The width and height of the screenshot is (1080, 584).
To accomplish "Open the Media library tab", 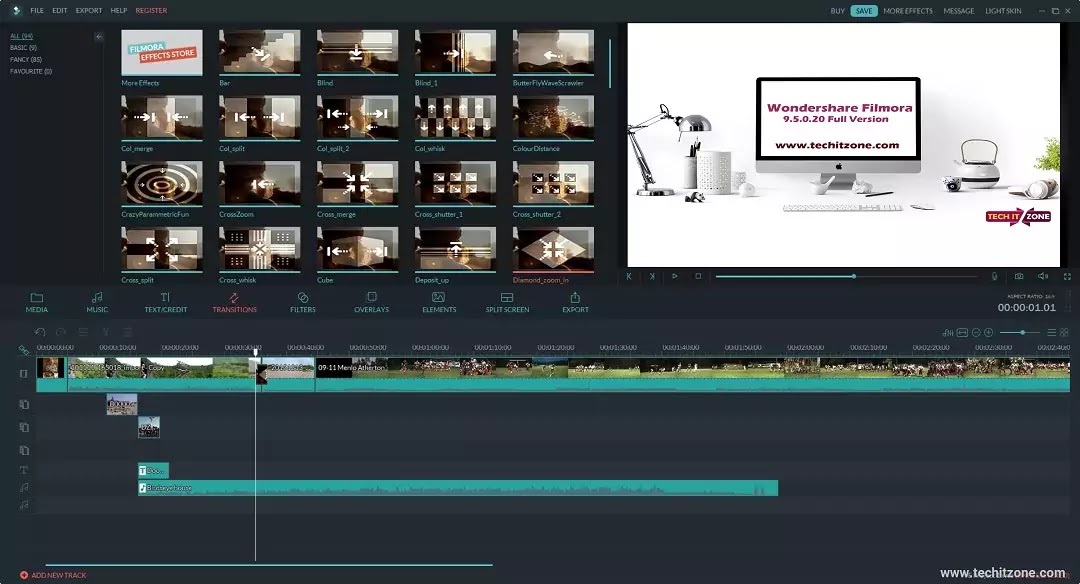I will point(37,302).
